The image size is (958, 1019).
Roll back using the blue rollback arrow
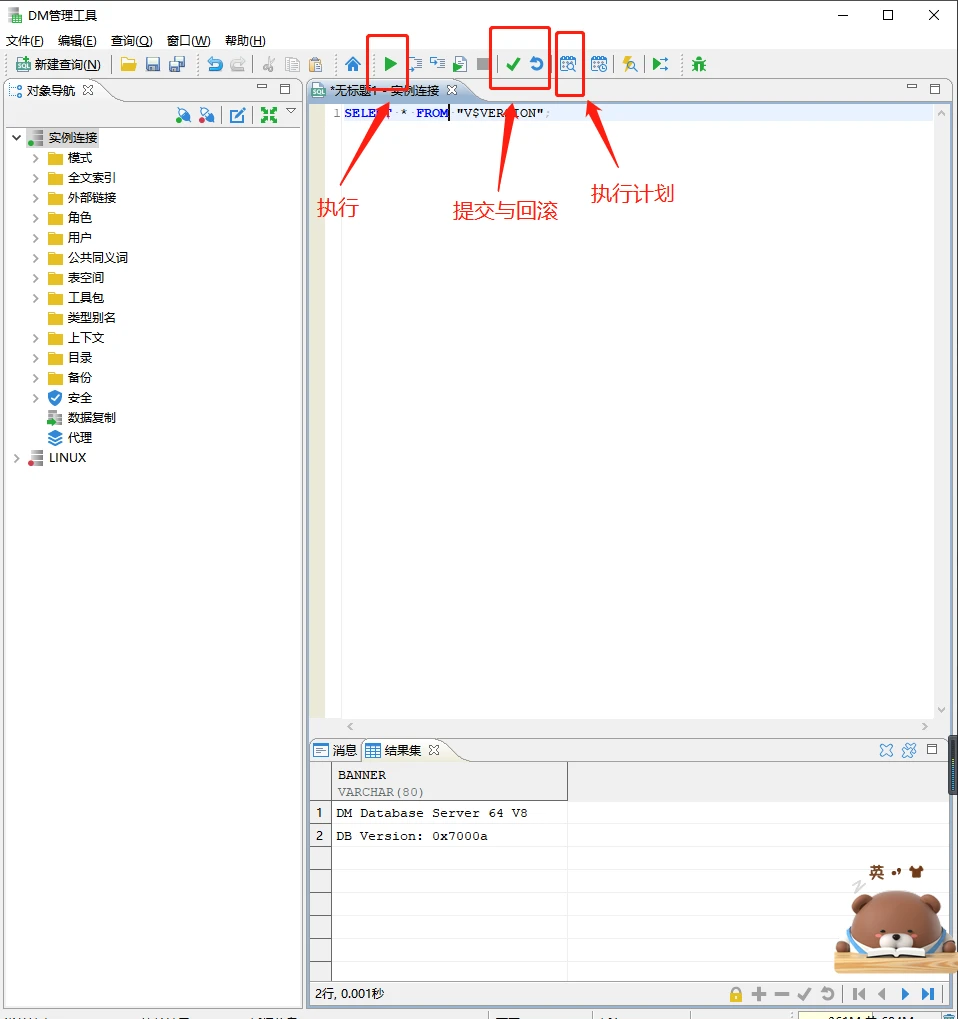pos(537,64)
